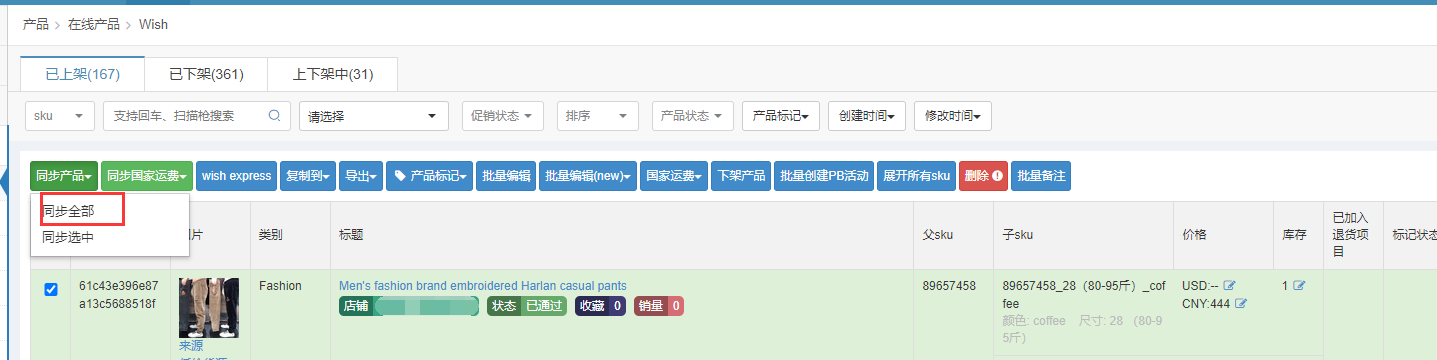Open the Men's fashion pants title link

[483, 286]
